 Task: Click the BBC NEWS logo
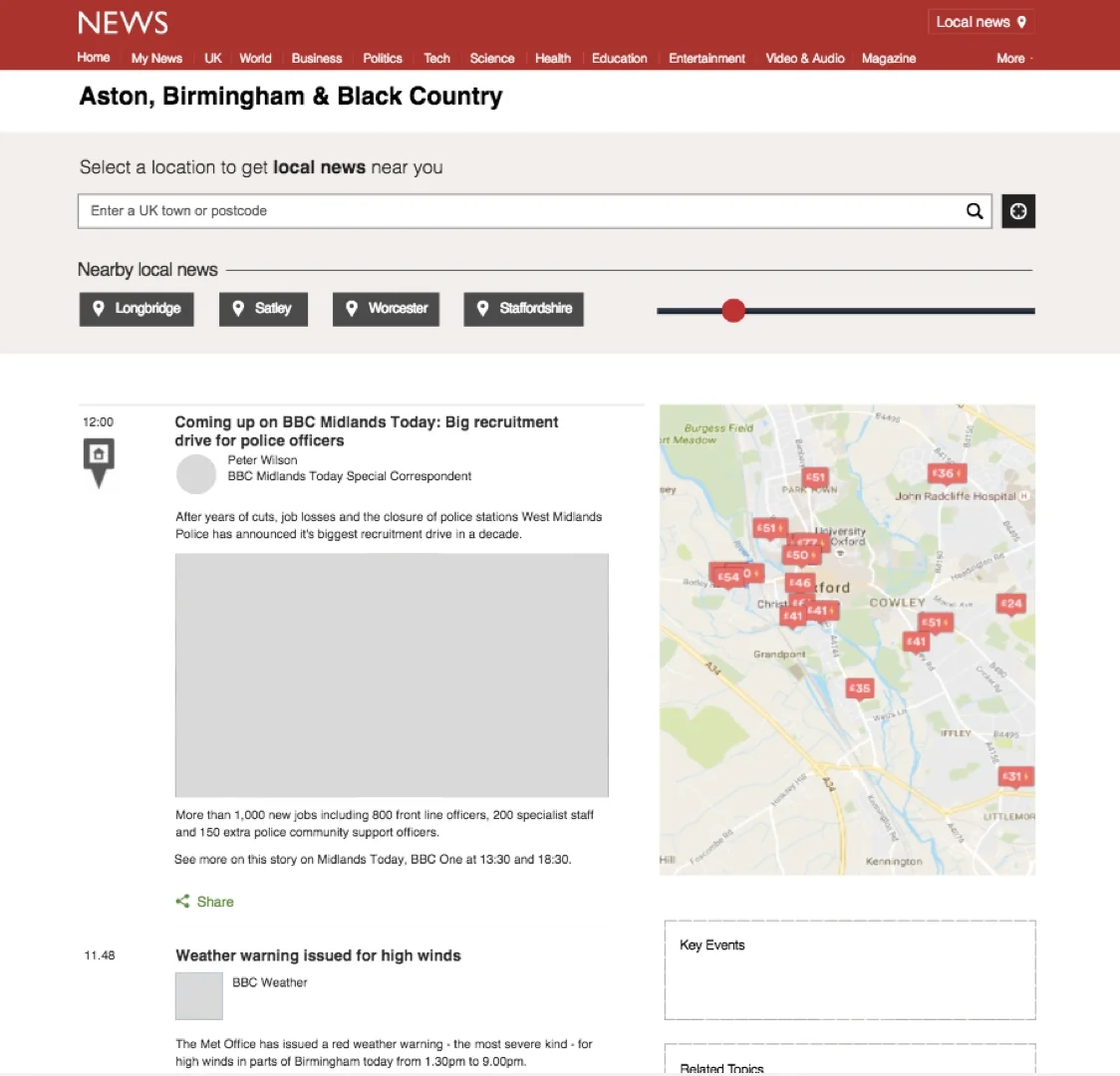point(123,23)
